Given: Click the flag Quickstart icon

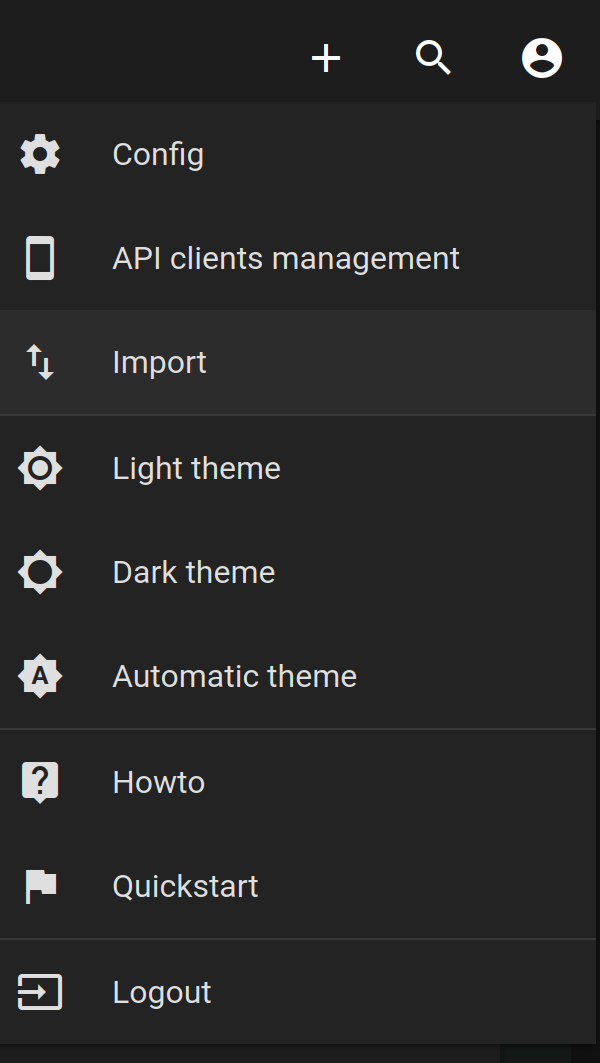Looking at the screenshot, I should [x=40, y=887].
